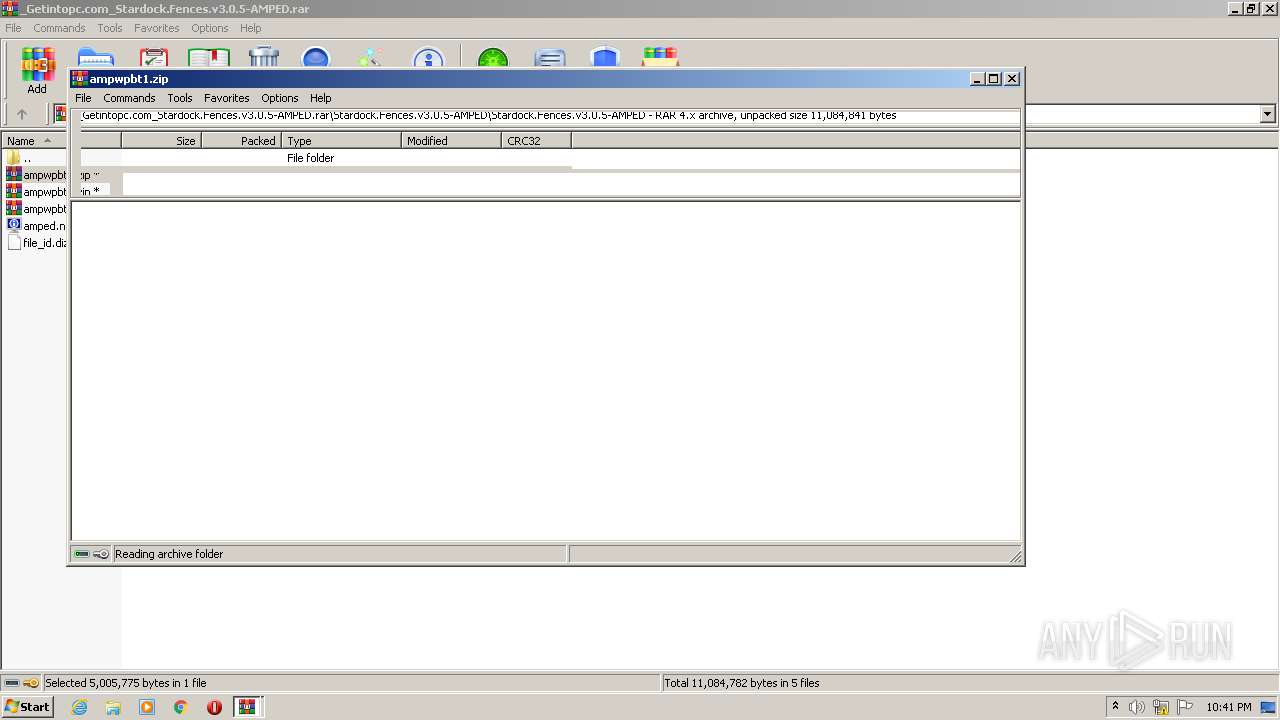Viewport: 1280px width, 720px height.
Task: Click the archive icon in main address bar
Action: 61,114
